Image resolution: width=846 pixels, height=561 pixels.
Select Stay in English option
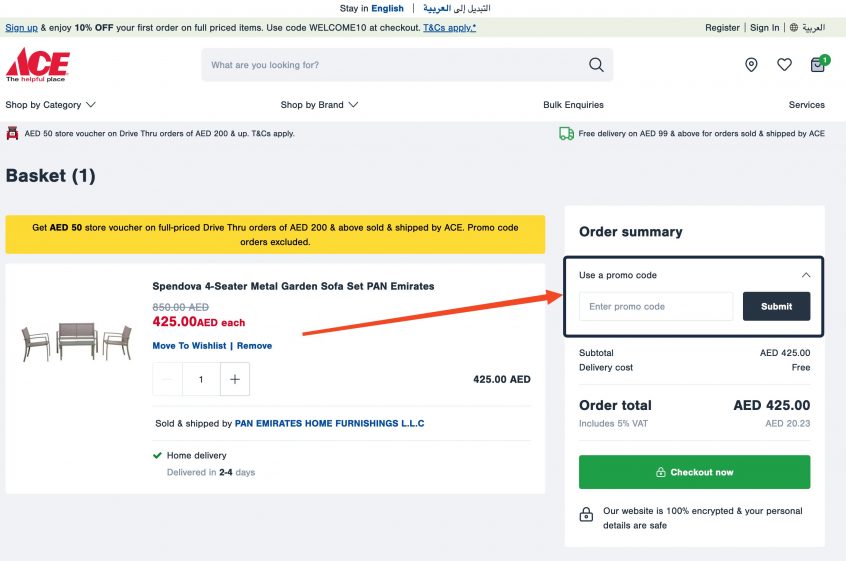(x=371, y=8)
